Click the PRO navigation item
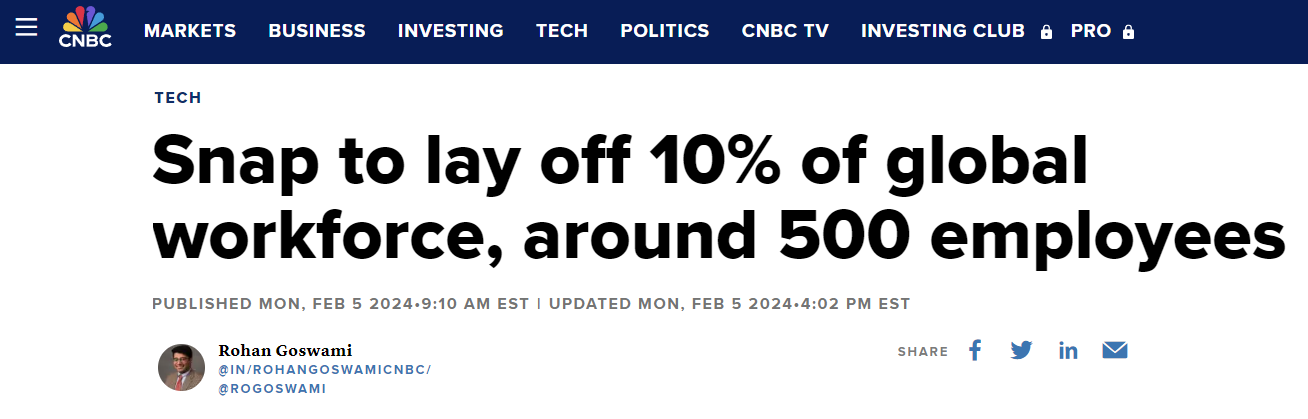Image resolution: width=1308 pixels, height=419 pixels. click(1091, 31)
